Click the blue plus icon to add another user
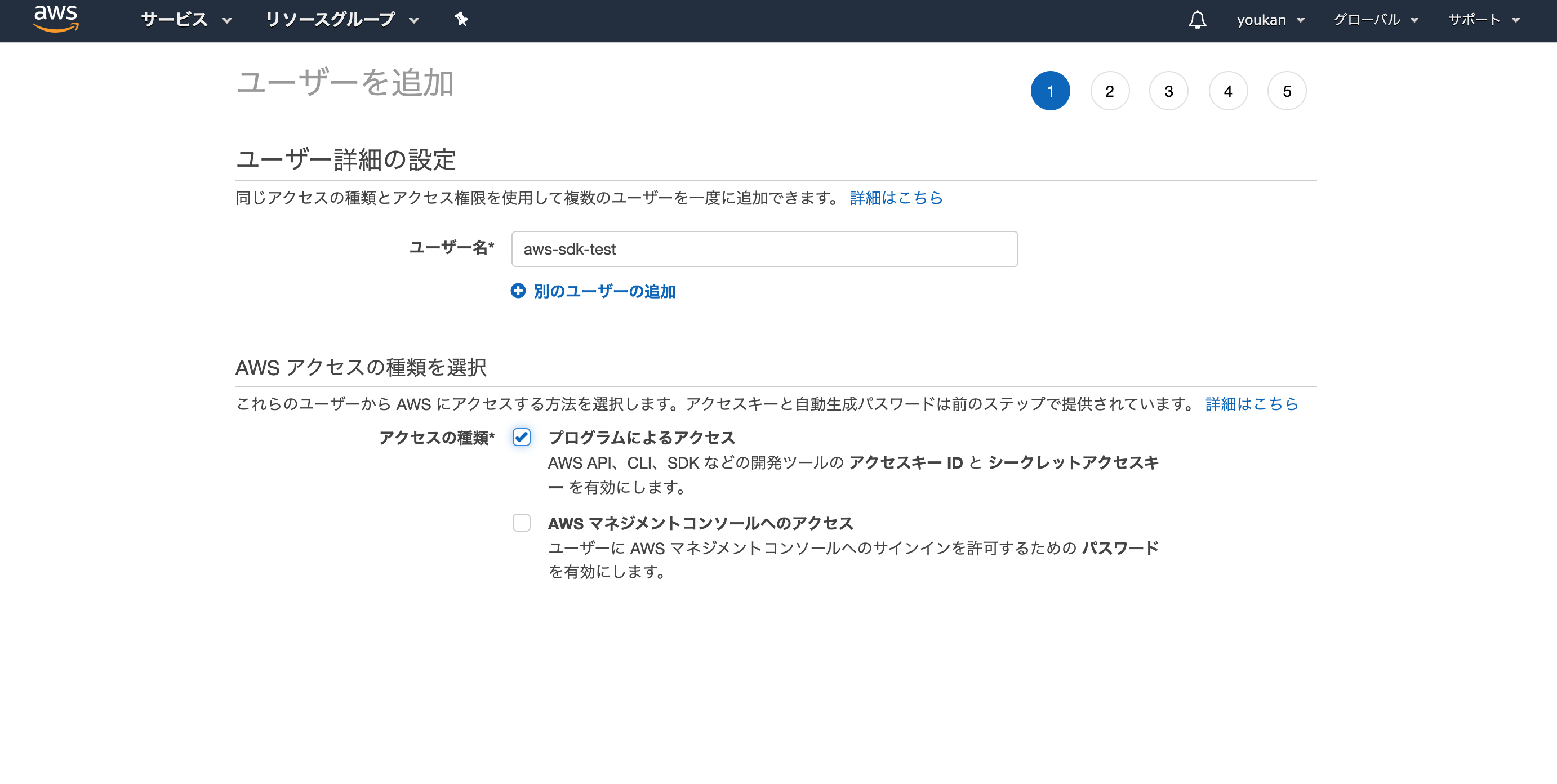 [x=518, y=291]
